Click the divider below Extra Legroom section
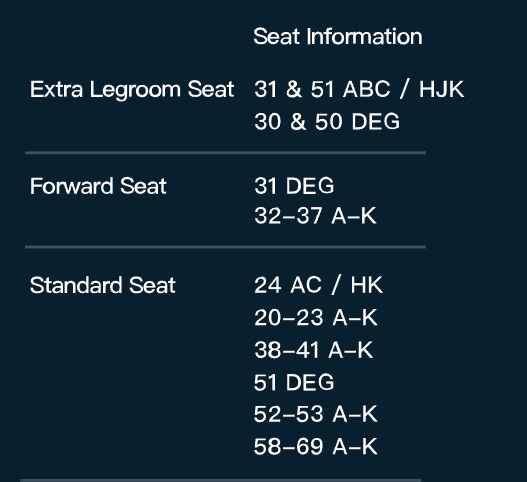The height and width of the screenshot is (482, 527). 226,153
